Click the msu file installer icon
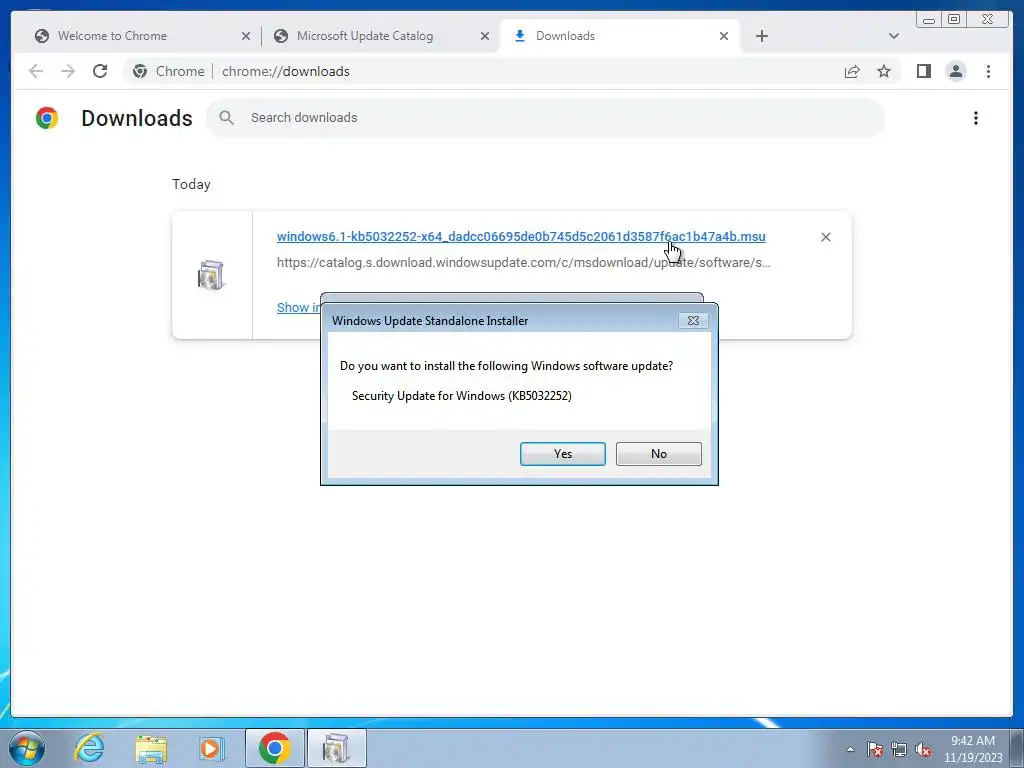1024x768 pixels. [211, 275]
